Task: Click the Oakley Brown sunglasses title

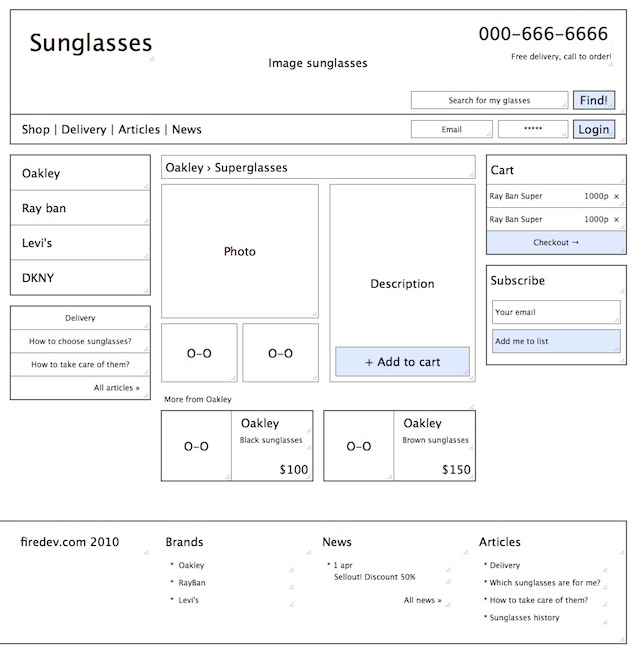Action: click(422, 423)
